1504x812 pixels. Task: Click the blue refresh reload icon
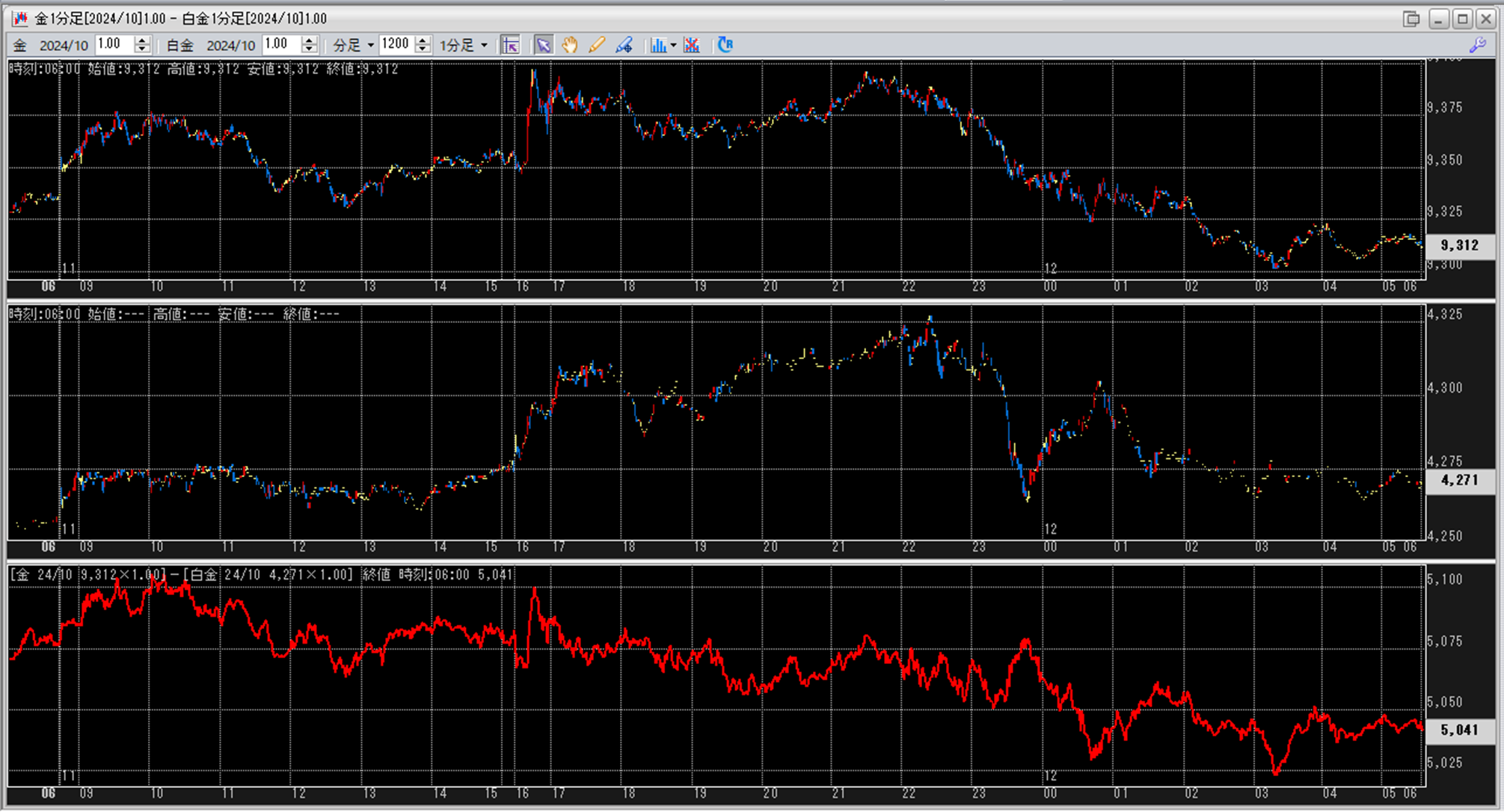click(x=725, y=46)
